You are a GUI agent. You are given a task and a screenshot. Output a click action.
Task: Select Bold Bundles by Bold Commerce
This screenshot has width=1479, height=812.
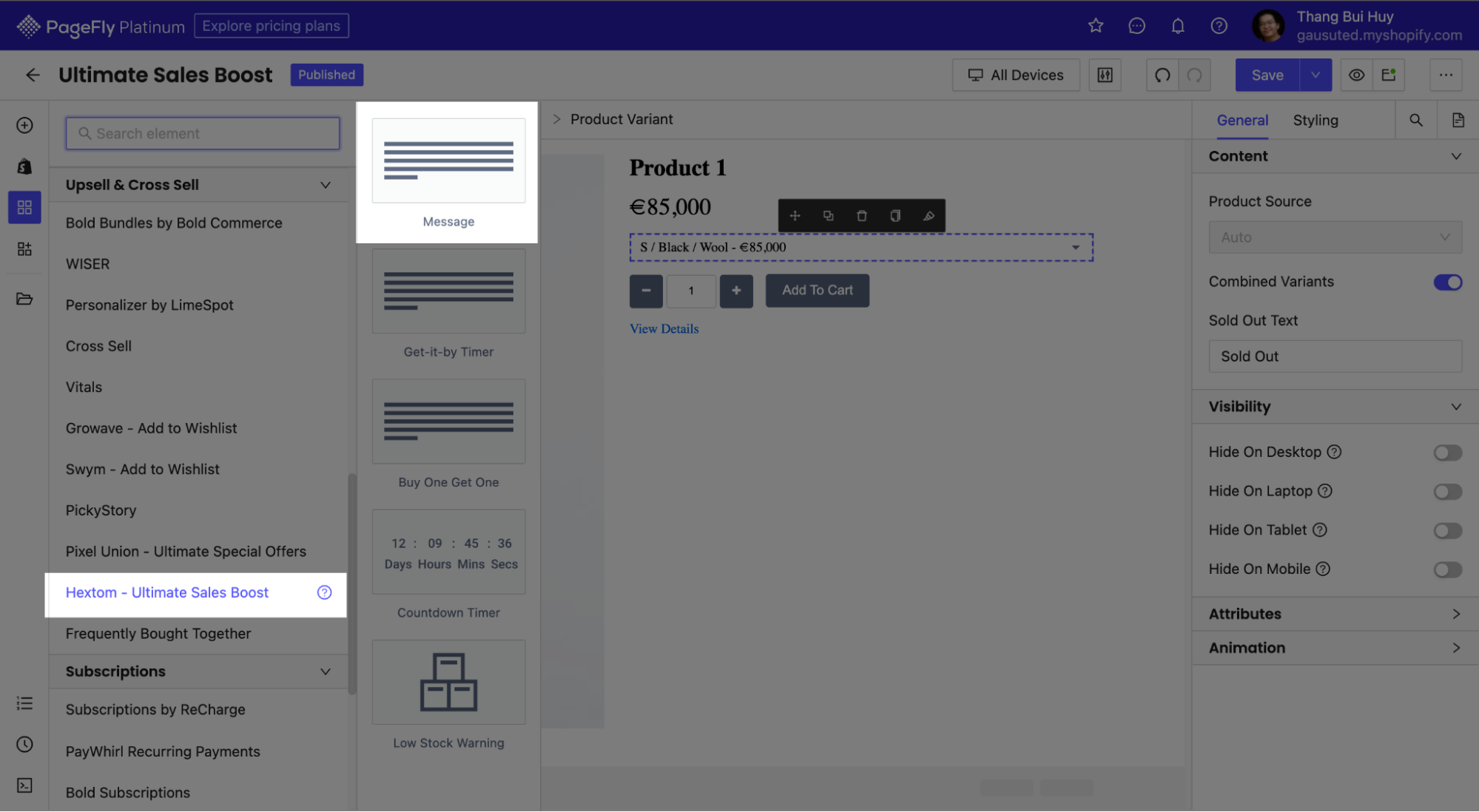pos(174,223)
